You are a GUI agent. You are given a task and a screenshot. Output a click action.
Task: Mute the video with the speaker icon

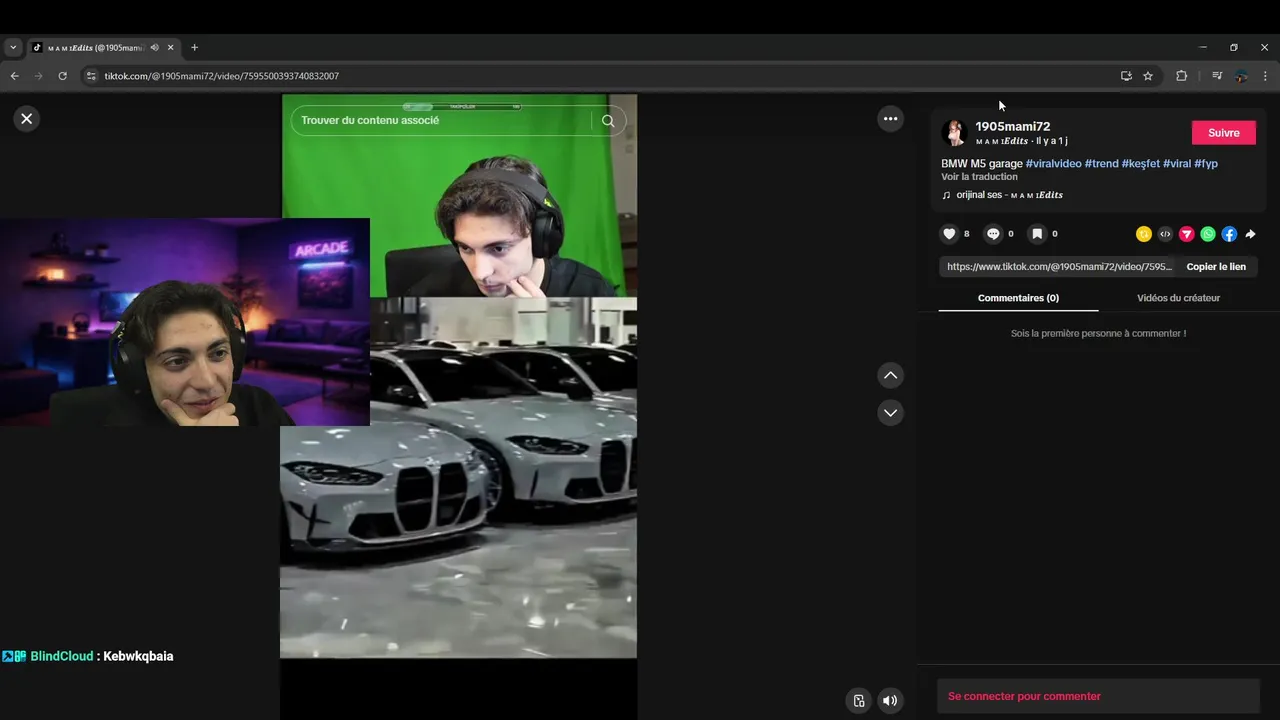890,701
